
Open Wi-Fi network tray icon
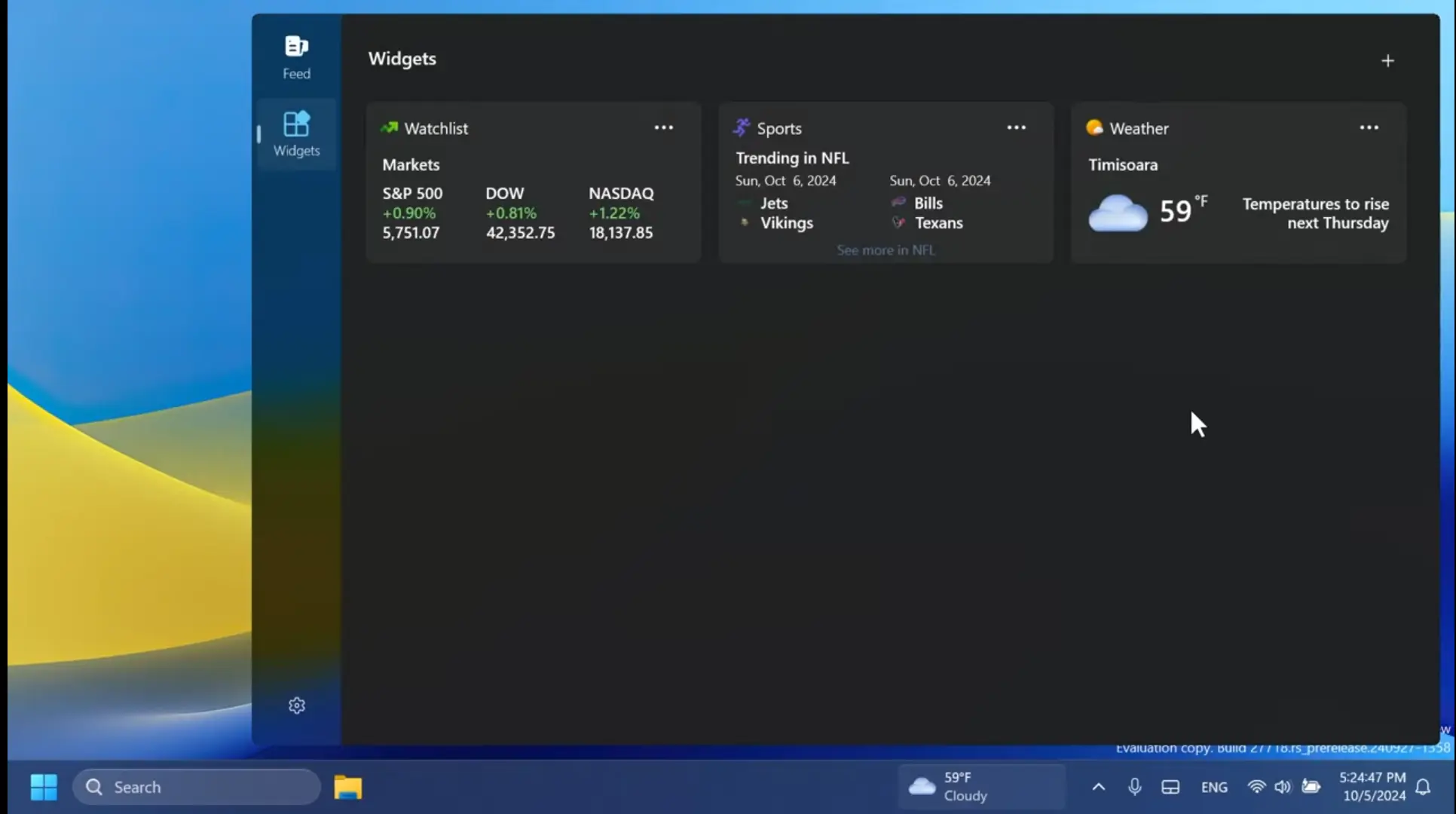tap(1256, 787)
